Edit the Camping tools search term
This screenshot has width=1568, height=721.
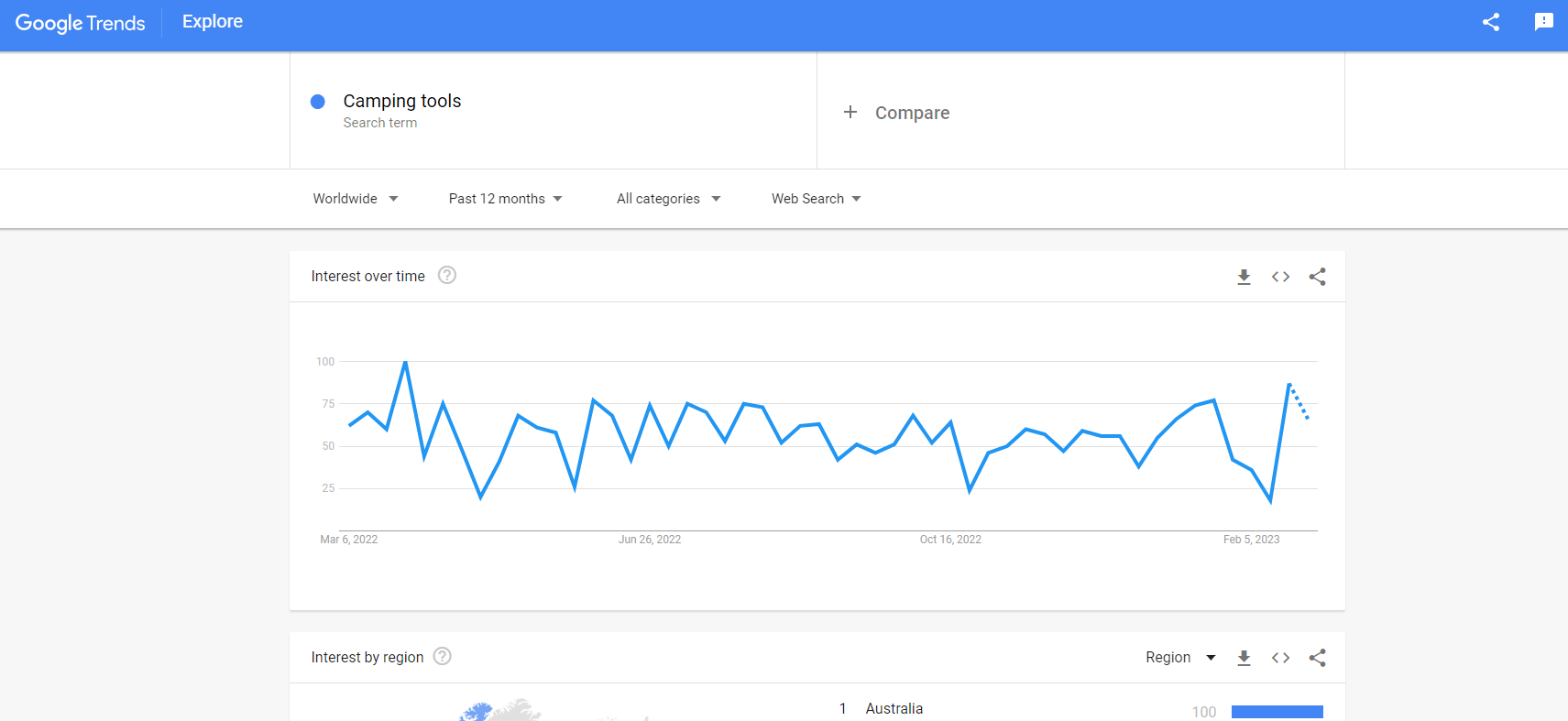(402, 102)
